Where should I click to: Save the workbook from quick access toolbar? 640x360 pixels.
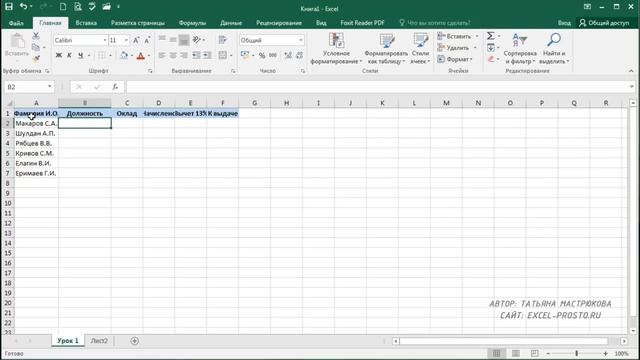(x=9, y=7)
